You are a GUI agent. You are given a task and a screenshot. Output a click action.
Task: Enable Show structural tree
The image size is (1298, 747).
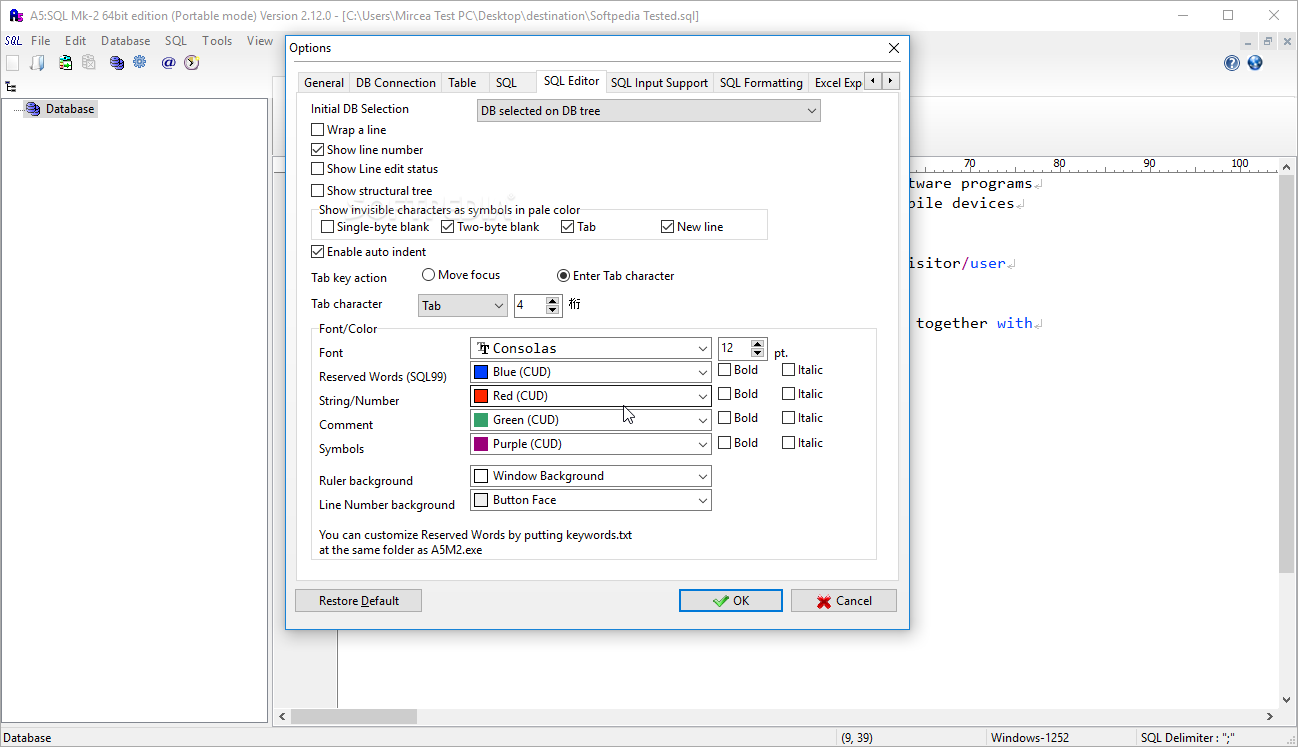point(318,191)
